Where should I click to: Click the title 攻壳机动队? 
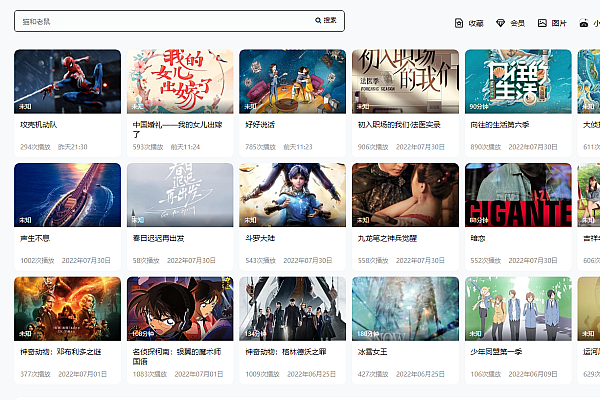[39, 125]
